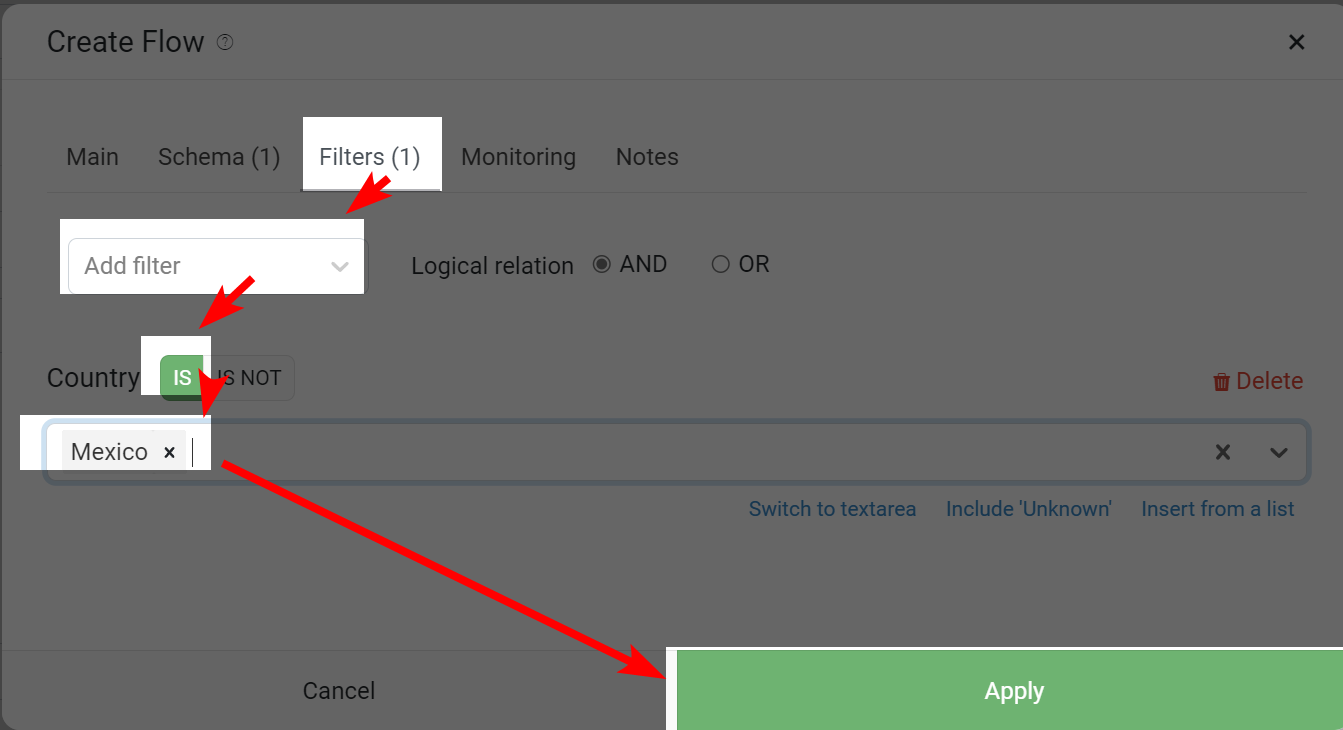The height and width of the screenshot is (730, 1343).
Task: Click the Switch to textarea link
Action: pyautogui.click(x=832, y=509)
